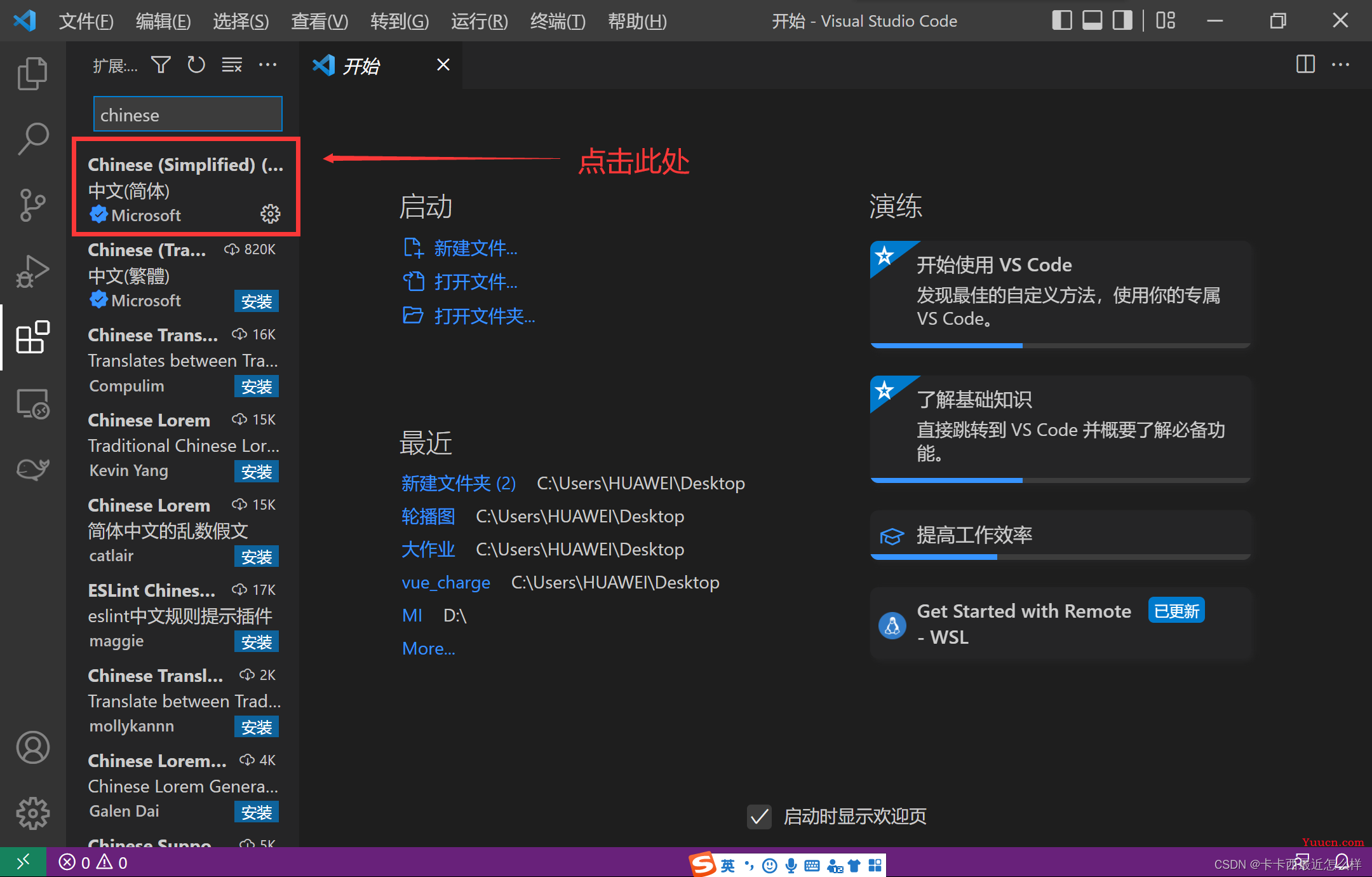Click the extension search box containing chinese
Viewport: 1372px width, 877px height.
[188, 114]
